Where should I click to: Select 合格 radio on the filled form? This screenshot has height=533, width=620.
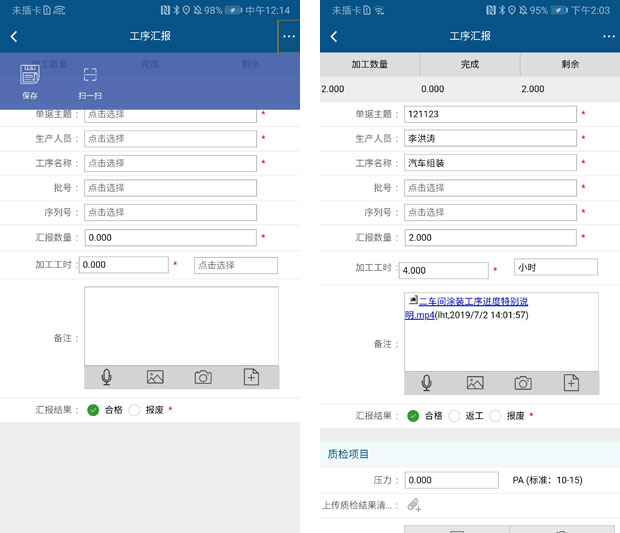pos(413,416)
